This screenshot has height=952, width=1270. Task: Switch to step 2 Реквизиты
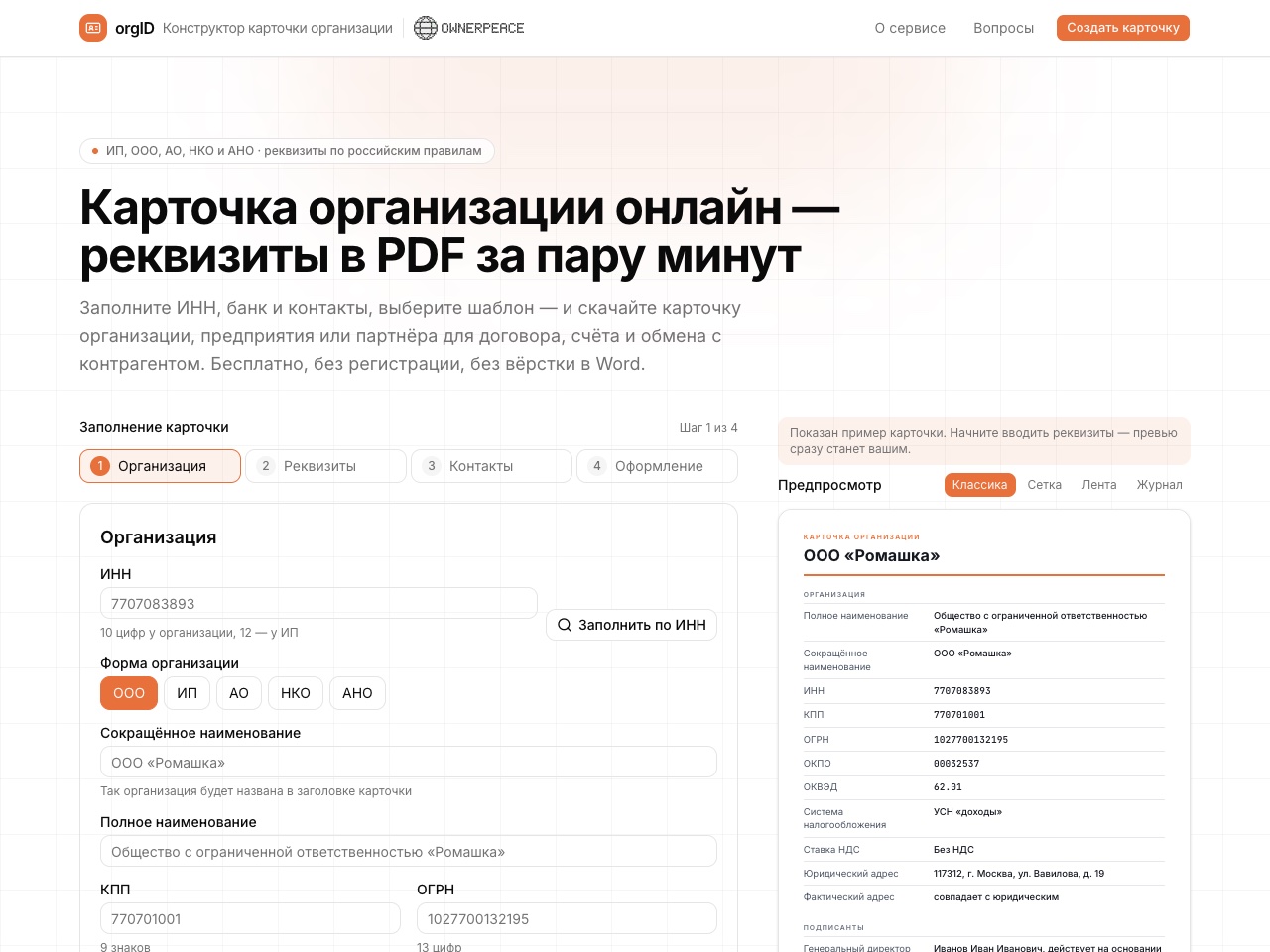pos(325,466)
